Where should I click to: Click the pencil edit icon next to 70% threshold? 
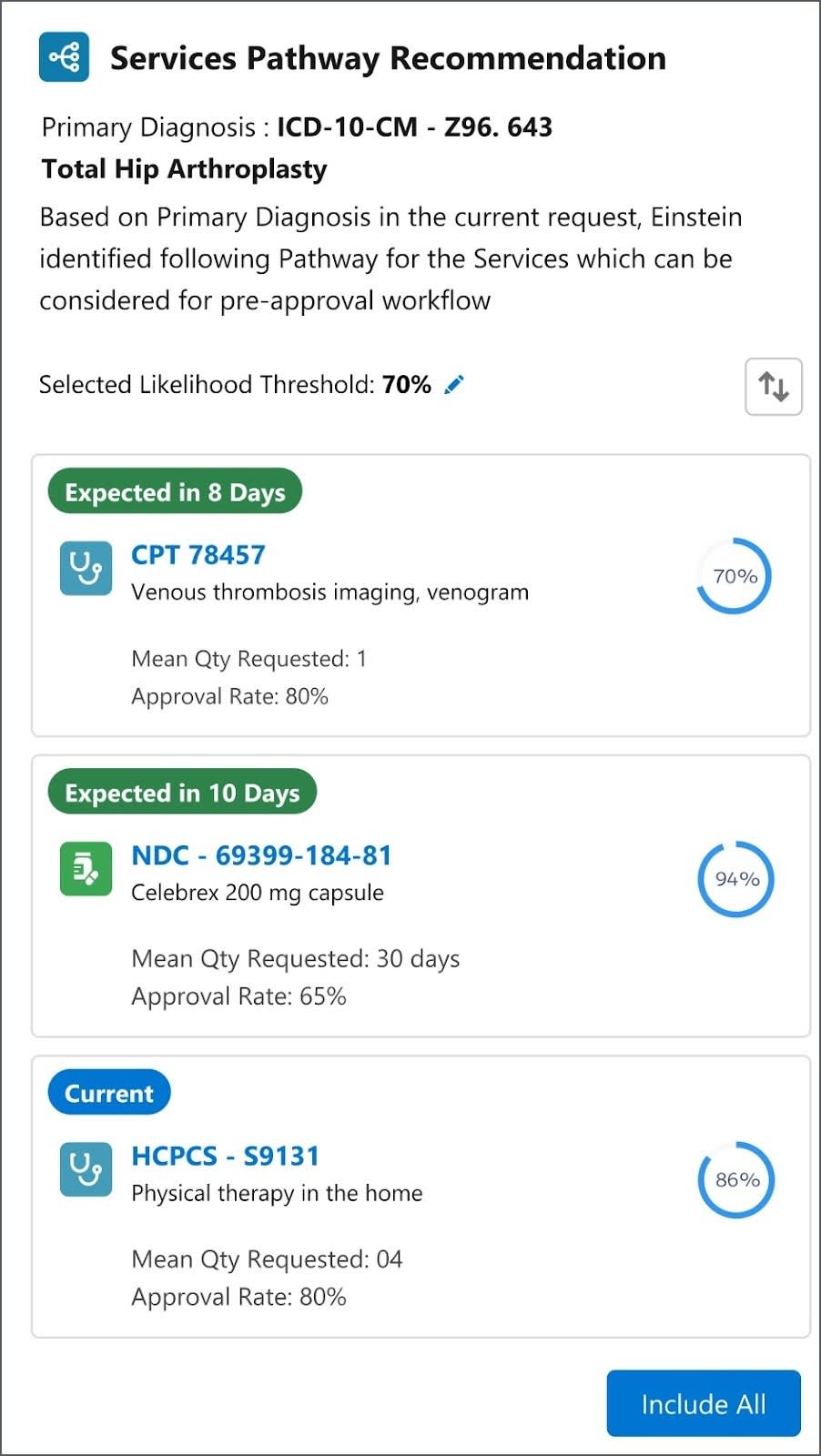tap(453, 384)
